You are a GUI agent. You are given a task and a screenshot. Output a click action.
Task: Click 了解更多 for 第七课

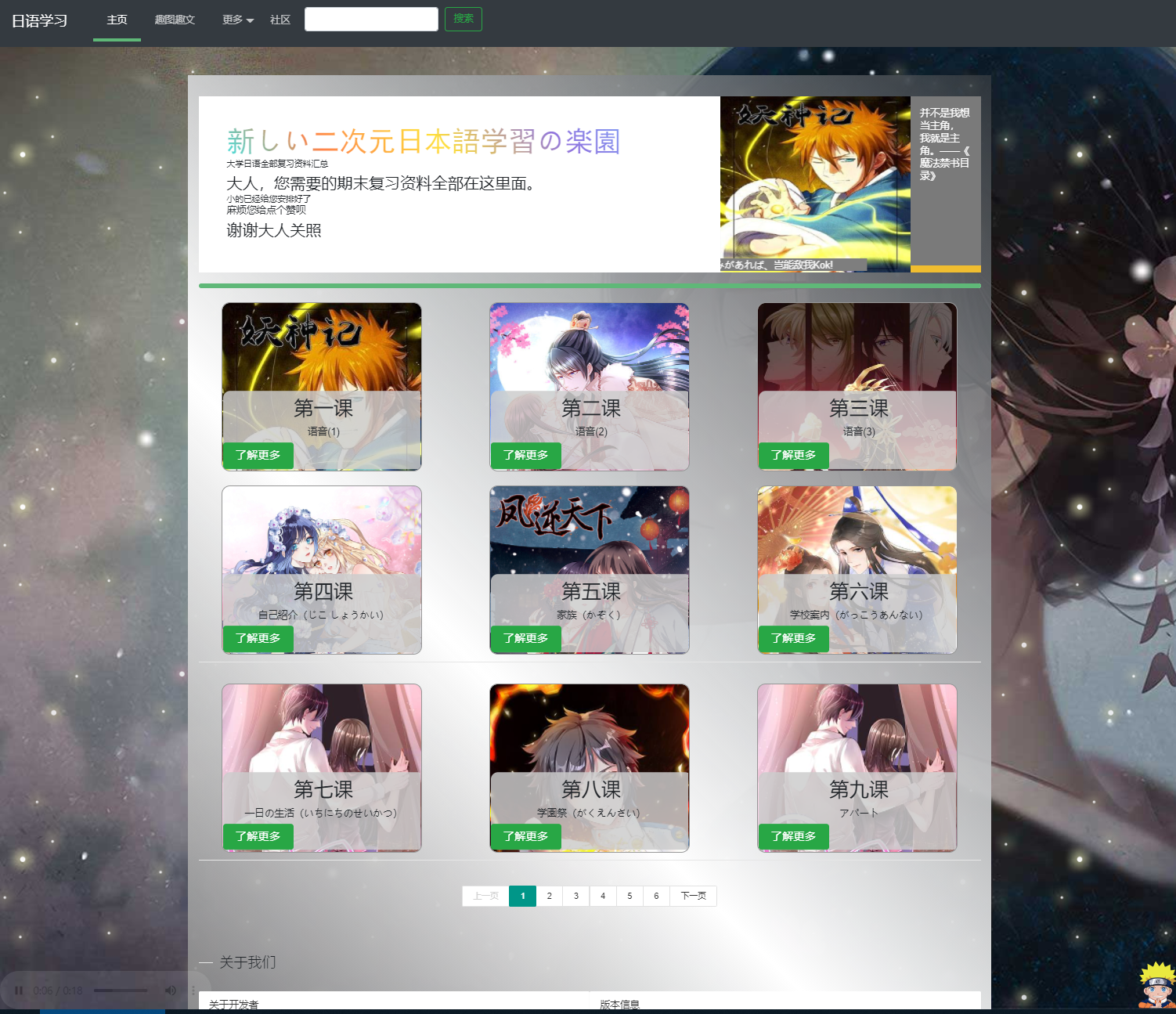click(x=258, y=837)
